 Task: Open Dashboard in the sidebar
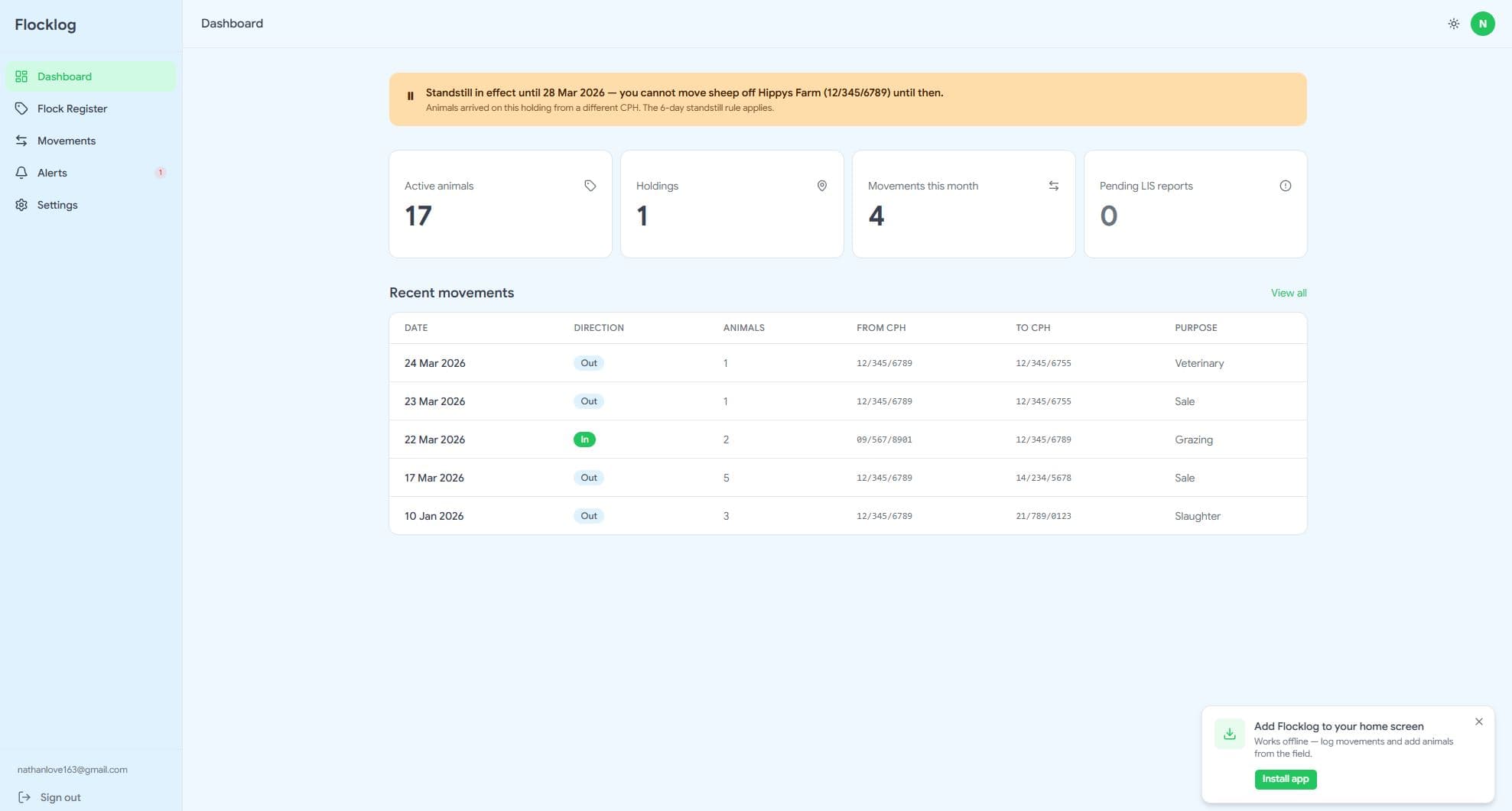tap(91, 76)
